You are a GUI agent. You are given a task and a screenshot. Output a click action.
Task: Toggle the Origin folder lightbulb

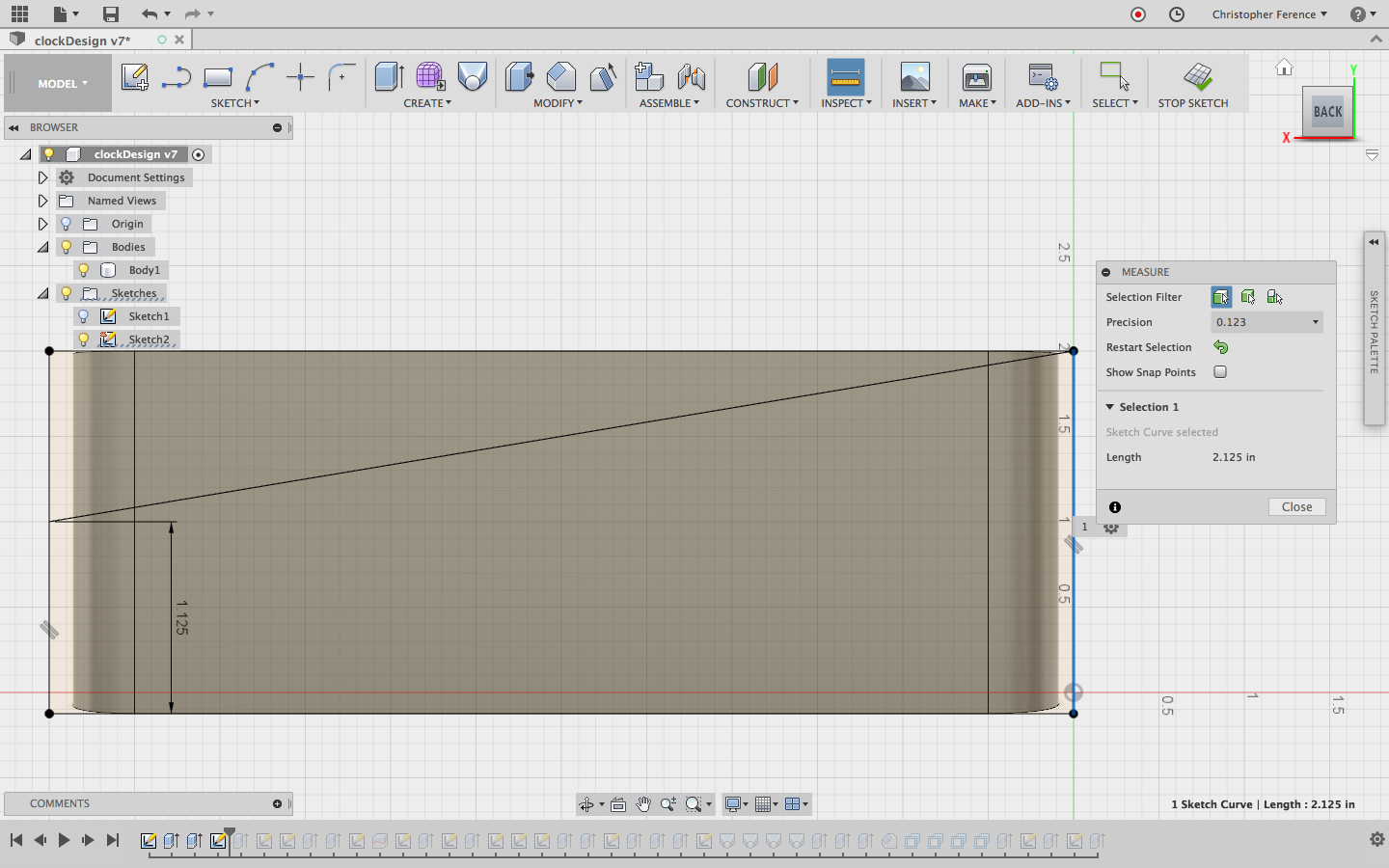[x=67, y=224]
